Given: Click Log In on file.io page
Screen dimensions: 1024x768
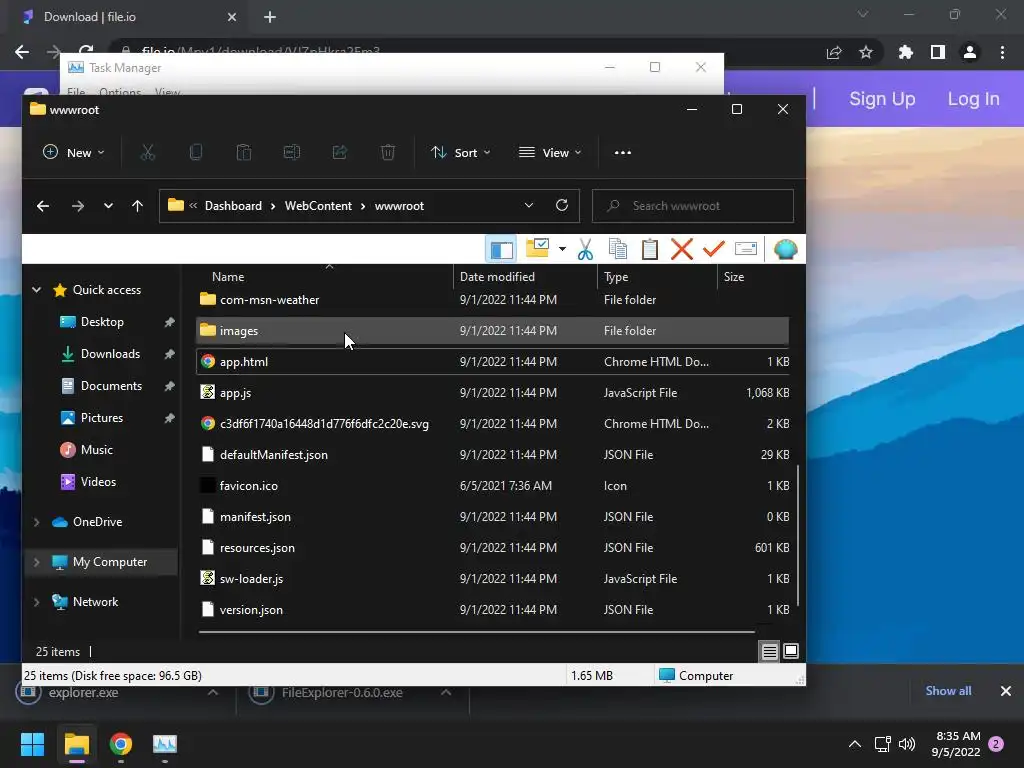Looking at the screenshot, I should point(973,99).
